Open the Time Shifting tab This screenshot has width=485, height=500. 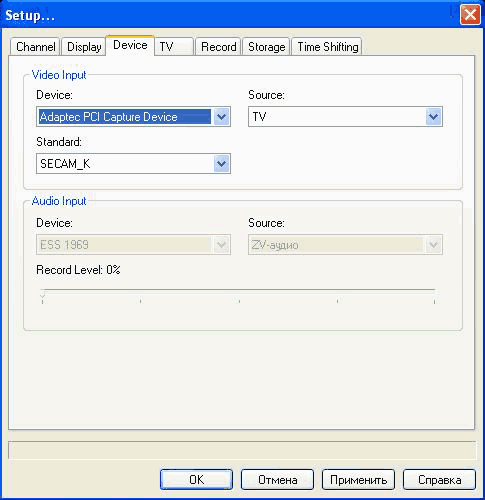click(327, 46)
